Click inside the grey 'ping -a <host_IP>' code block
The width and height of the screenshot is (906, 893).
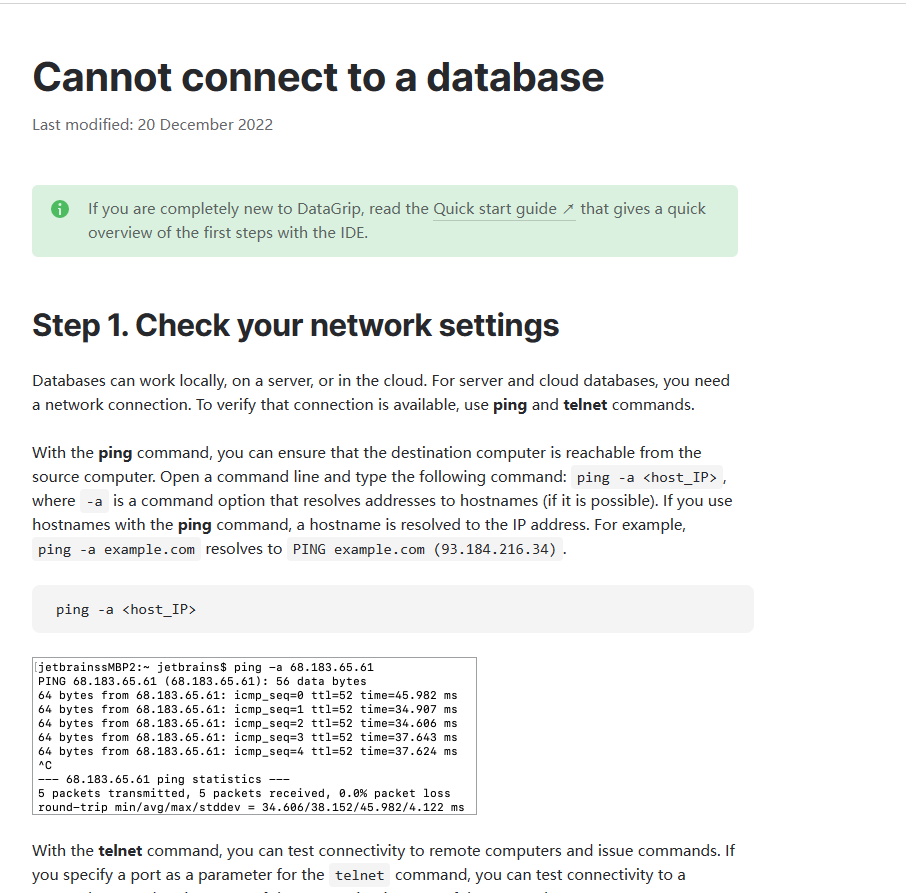point(393,609)
